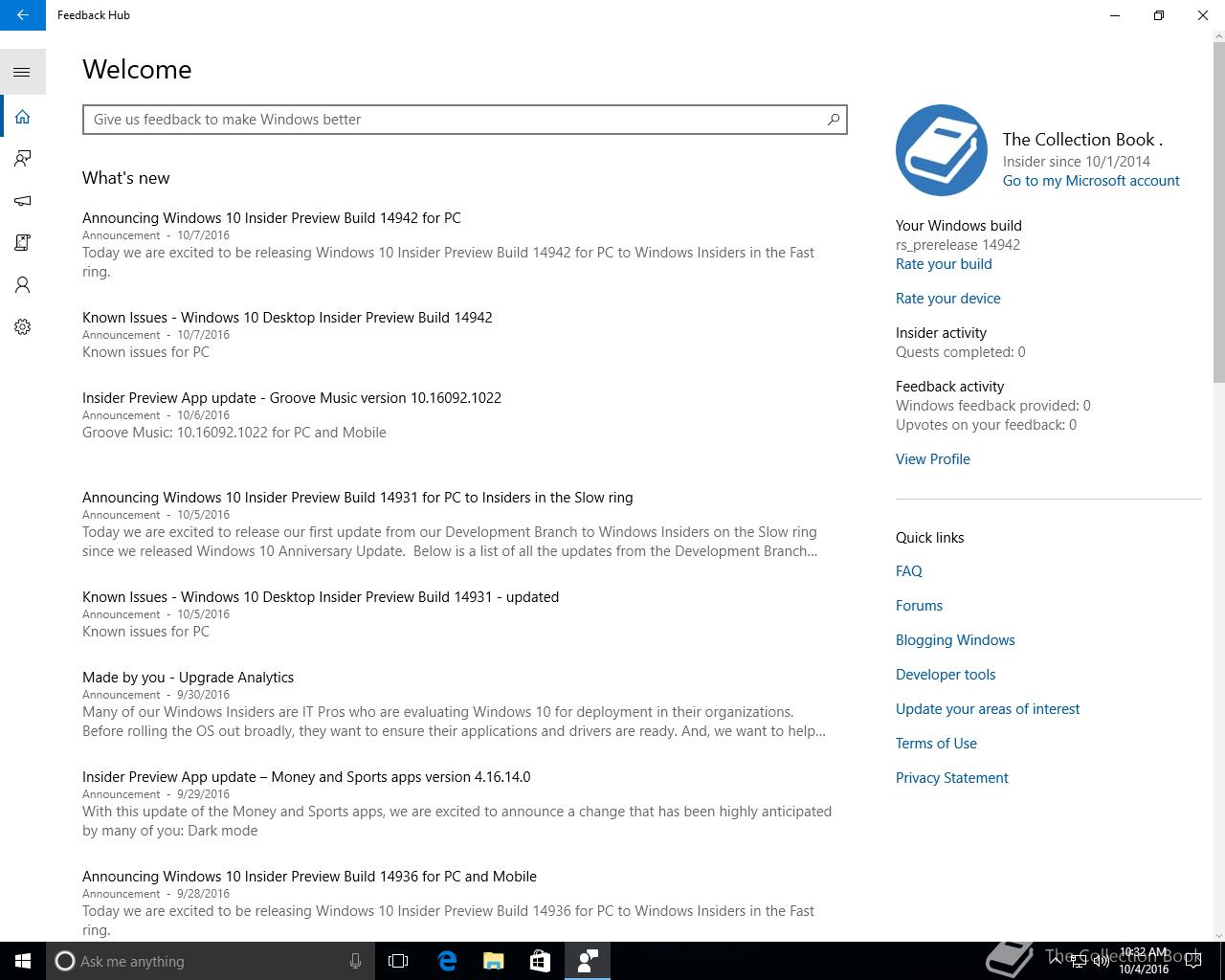Expand the hamburger navigation menu
1225x980 pixels.
(x=23, y=73)
